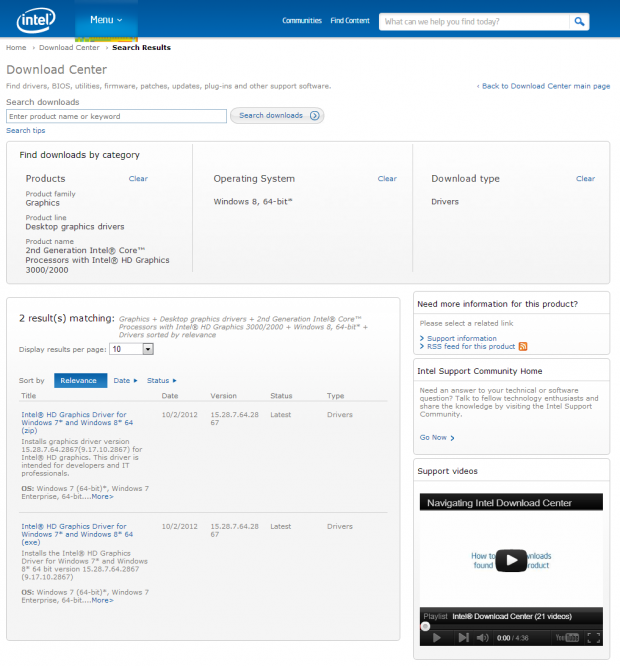This screenshot has width=620, height=666.
Task: Click the playlist title in the video bar
Action: click(x=512, y=616)
